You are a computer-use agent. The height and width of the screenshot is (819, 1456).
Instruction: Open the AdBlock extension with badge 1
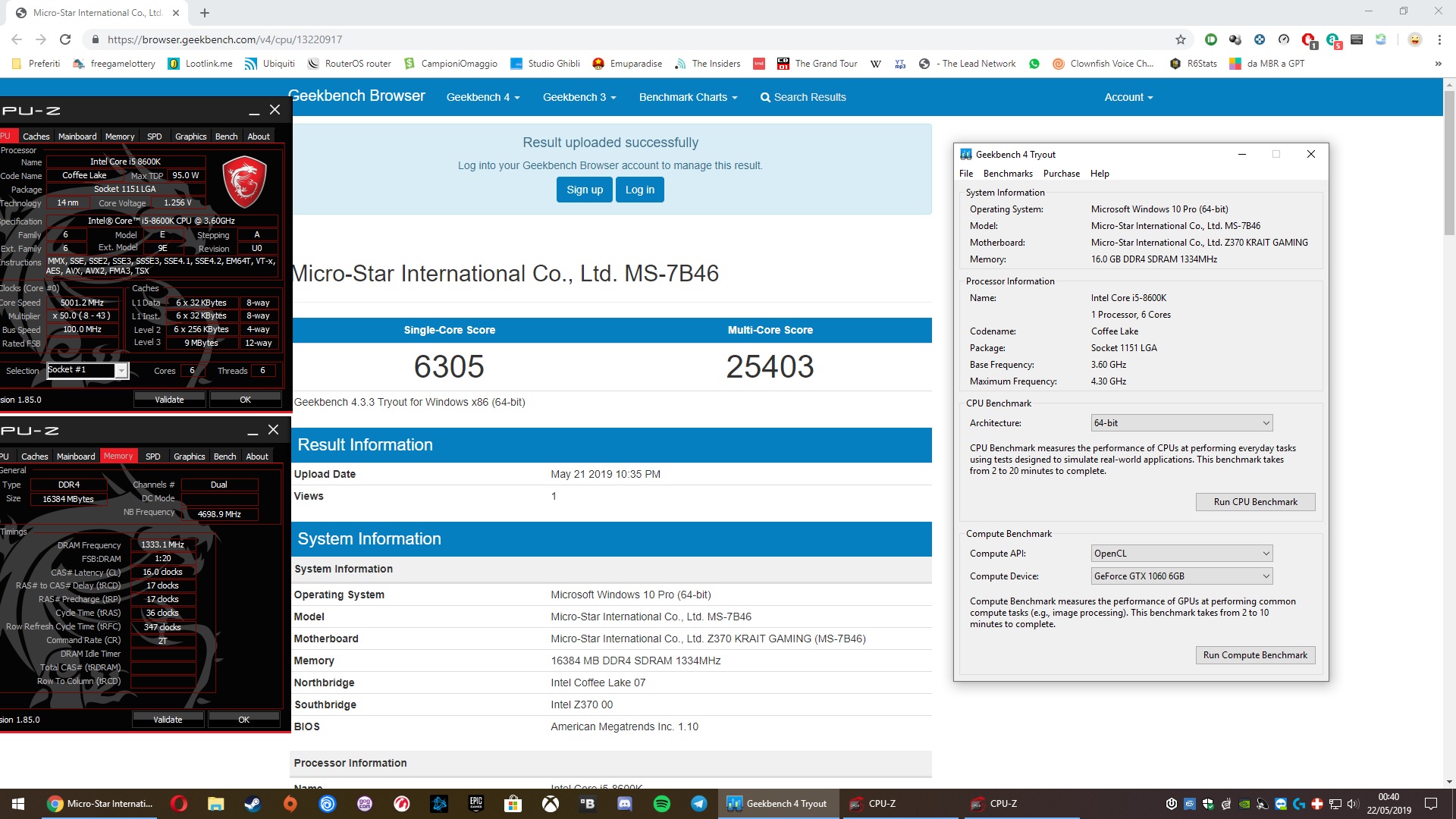click(1309, 40)
